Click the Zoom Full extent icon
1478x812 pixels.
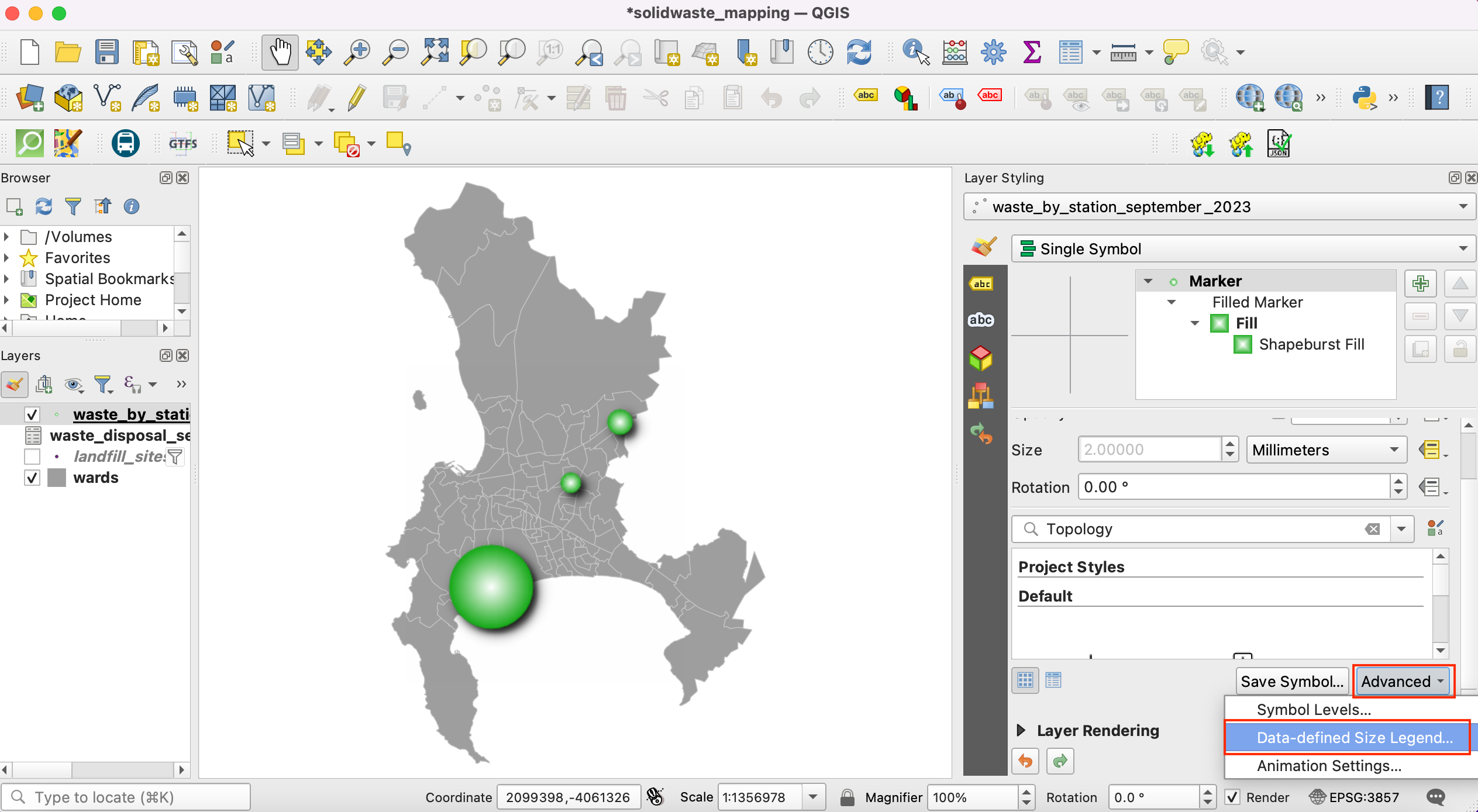coord(435,52)
